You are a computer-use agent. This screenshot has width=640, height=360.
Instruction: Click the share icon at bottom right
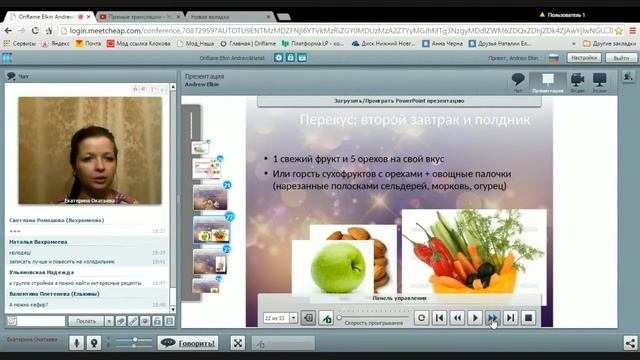click(630, 343)
